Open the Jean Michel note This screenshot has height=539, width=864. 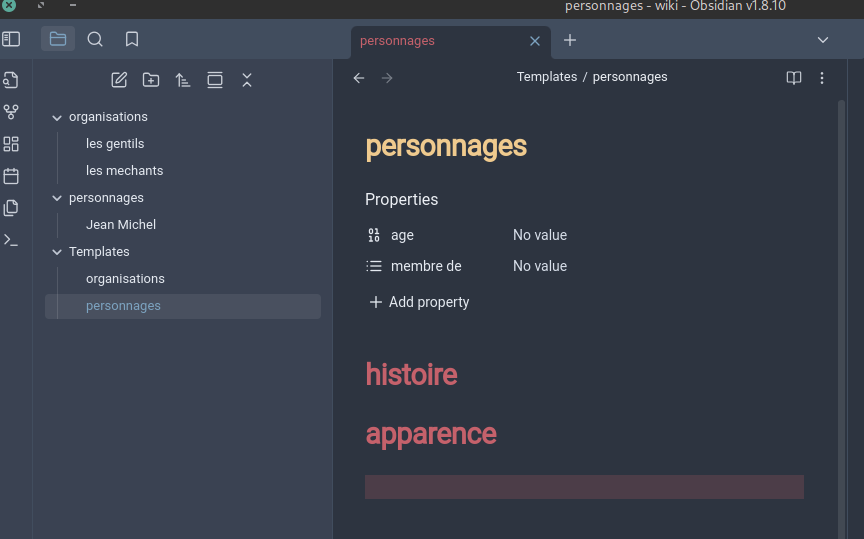pyautogui.click(x=121, y=225)
